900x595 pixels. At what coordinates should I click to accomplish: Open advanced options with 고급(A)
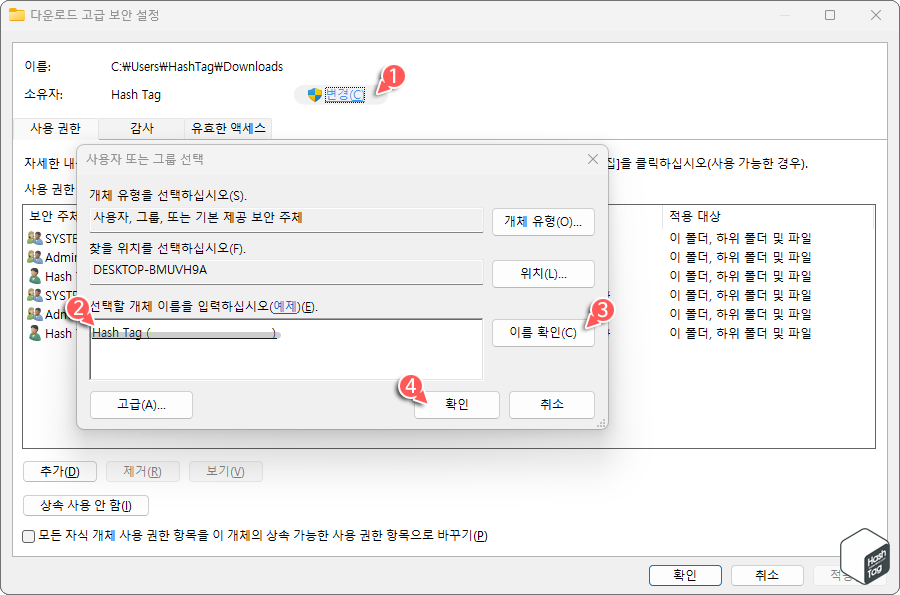pyautogui.click(x=140, y=405)
